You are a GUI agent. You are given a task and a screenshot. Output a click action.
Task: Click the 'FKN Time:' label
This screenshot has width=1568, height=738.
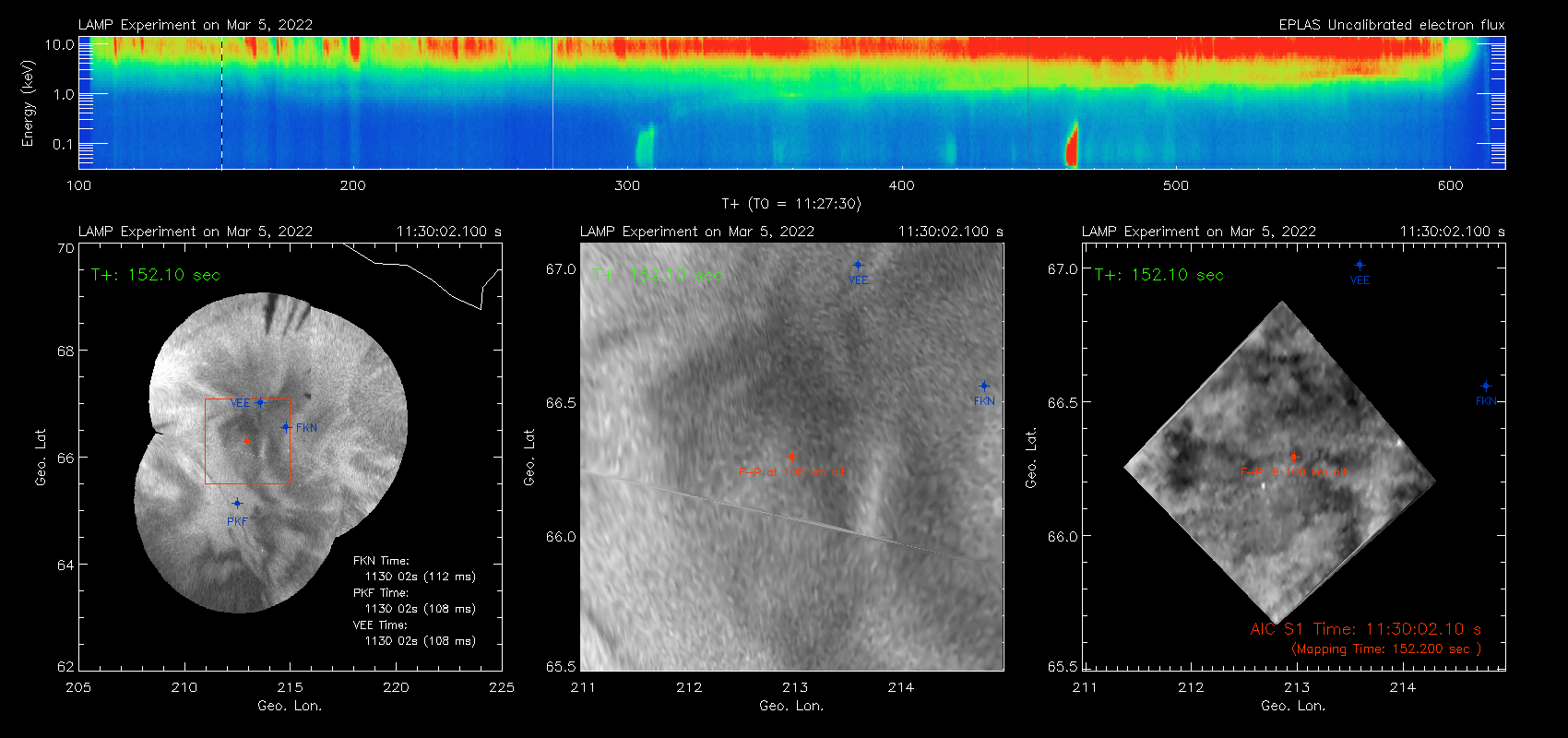click(381, 561)
